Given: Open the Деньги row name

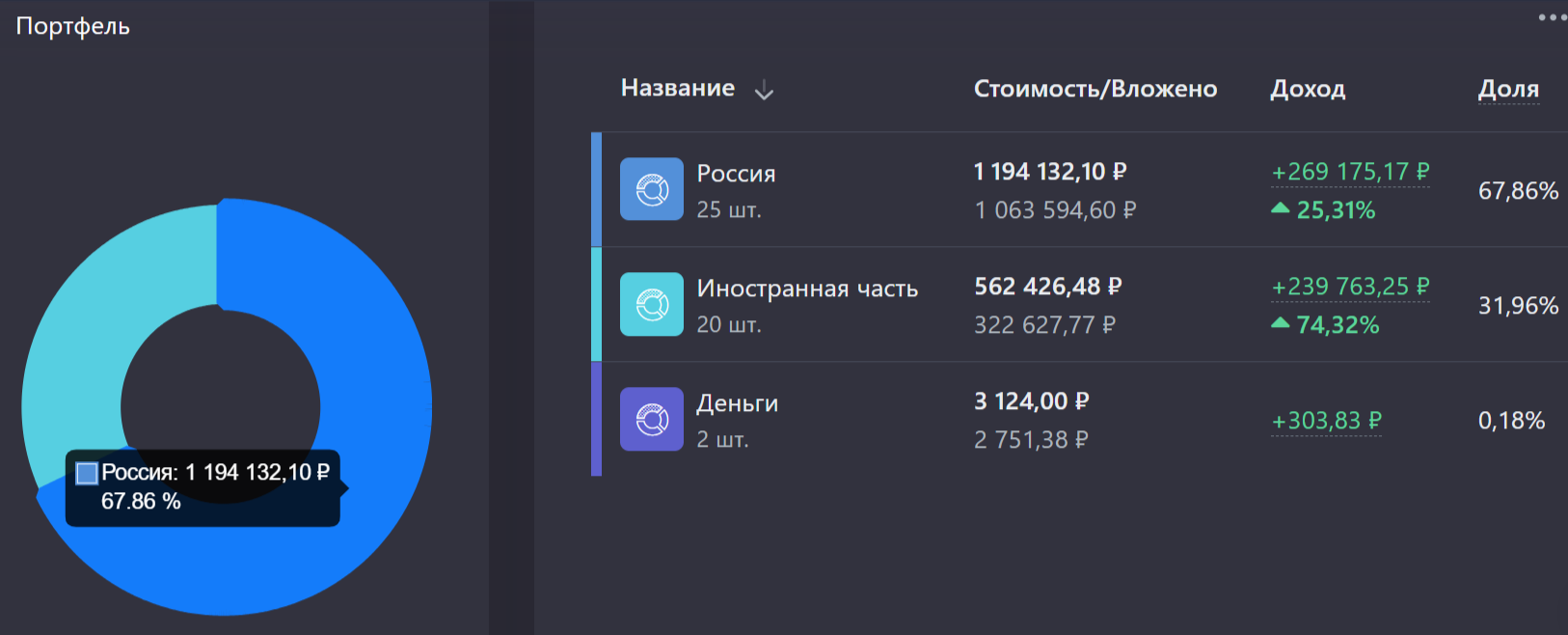Looking at the screenshot, I should coord(737,403).
